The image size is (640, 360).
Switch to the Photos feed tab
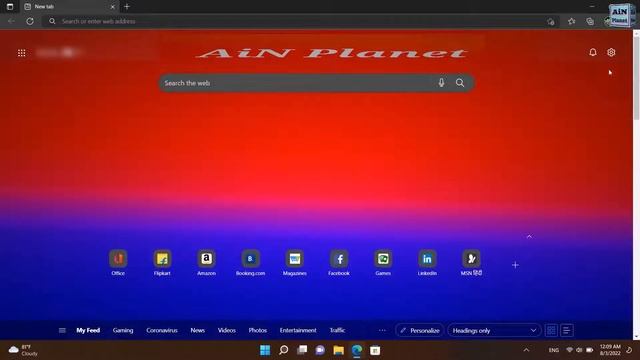click(x=258, y=330)
